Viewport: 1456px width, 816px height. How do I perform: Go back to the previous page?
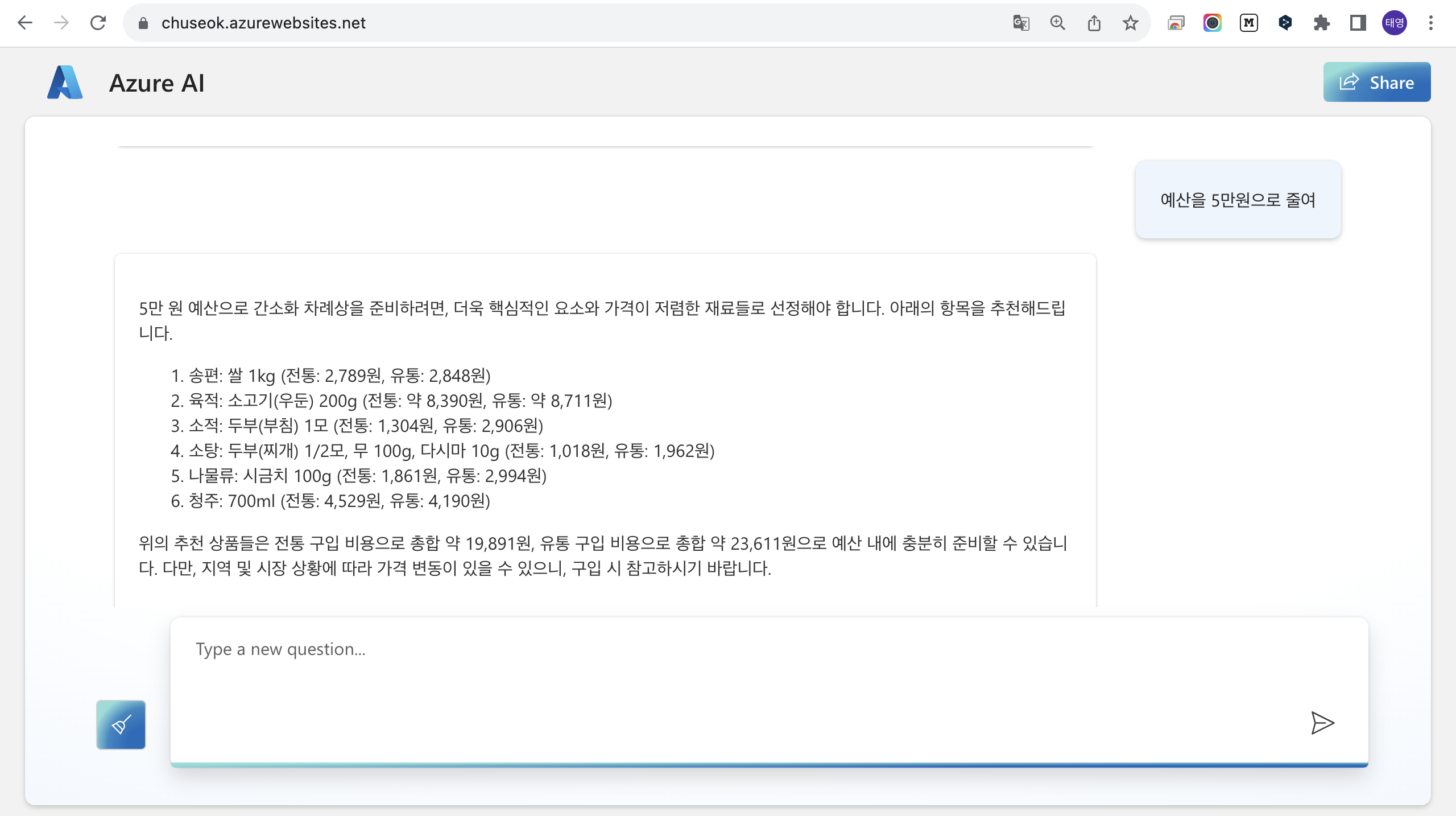click(25, 23)
